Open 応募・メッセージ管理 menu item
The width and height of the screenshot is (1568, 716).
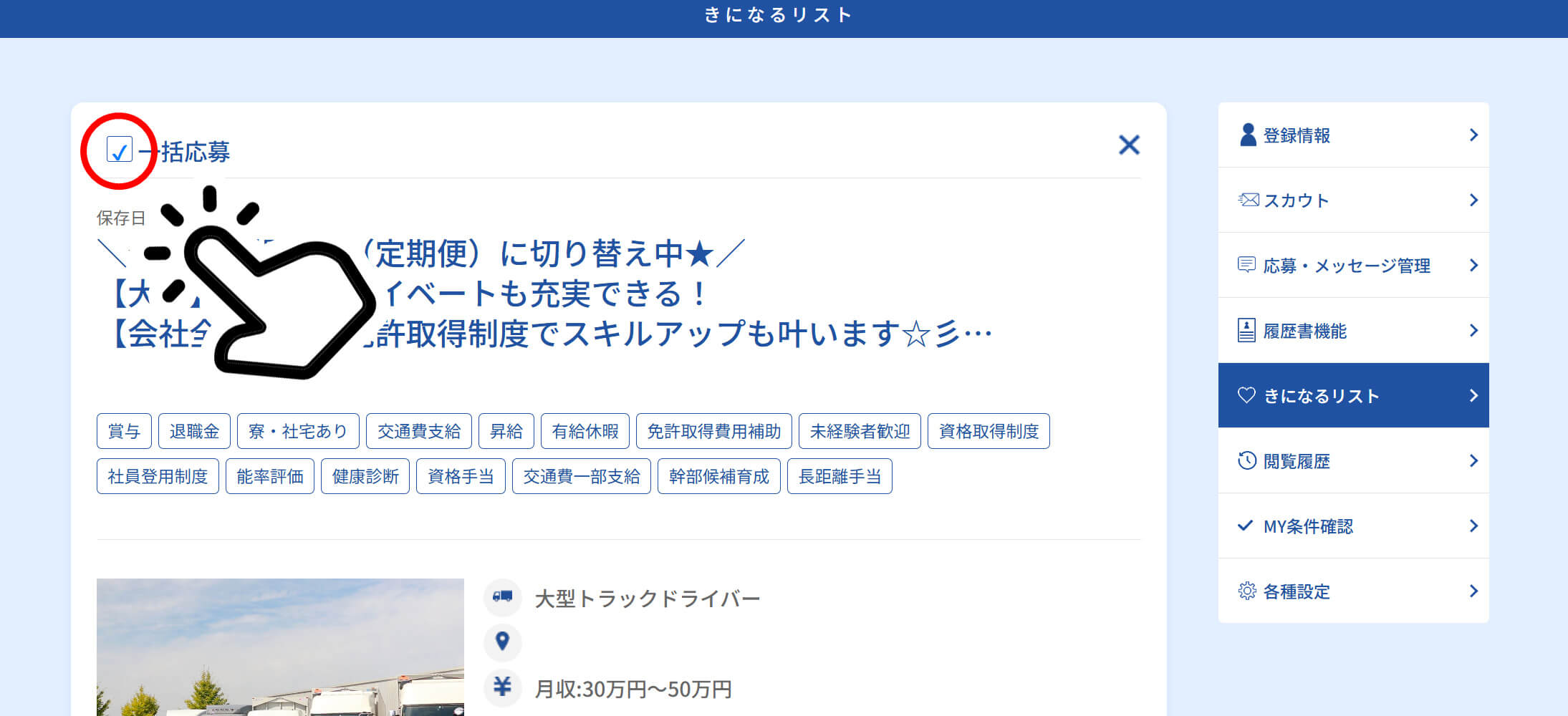[1353, 265]
